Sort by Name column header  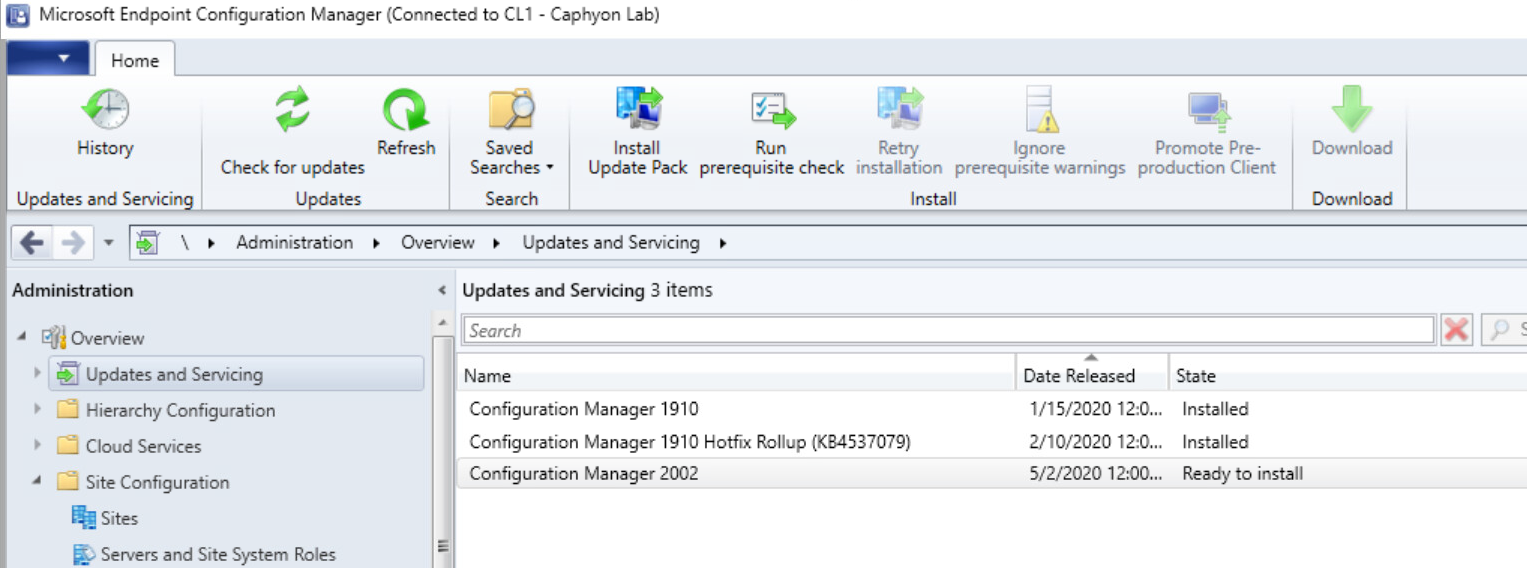point(736,376)
